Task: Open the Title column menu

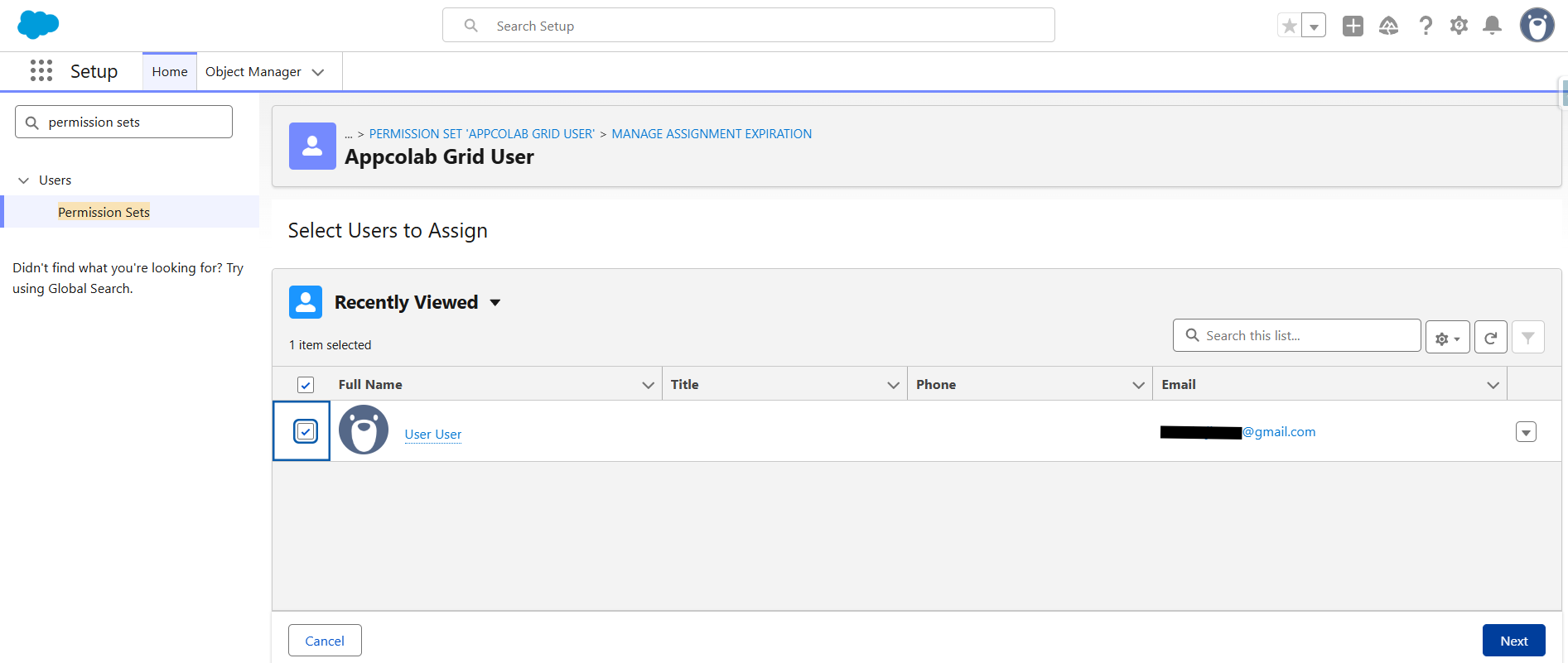Action: [894, 385]
